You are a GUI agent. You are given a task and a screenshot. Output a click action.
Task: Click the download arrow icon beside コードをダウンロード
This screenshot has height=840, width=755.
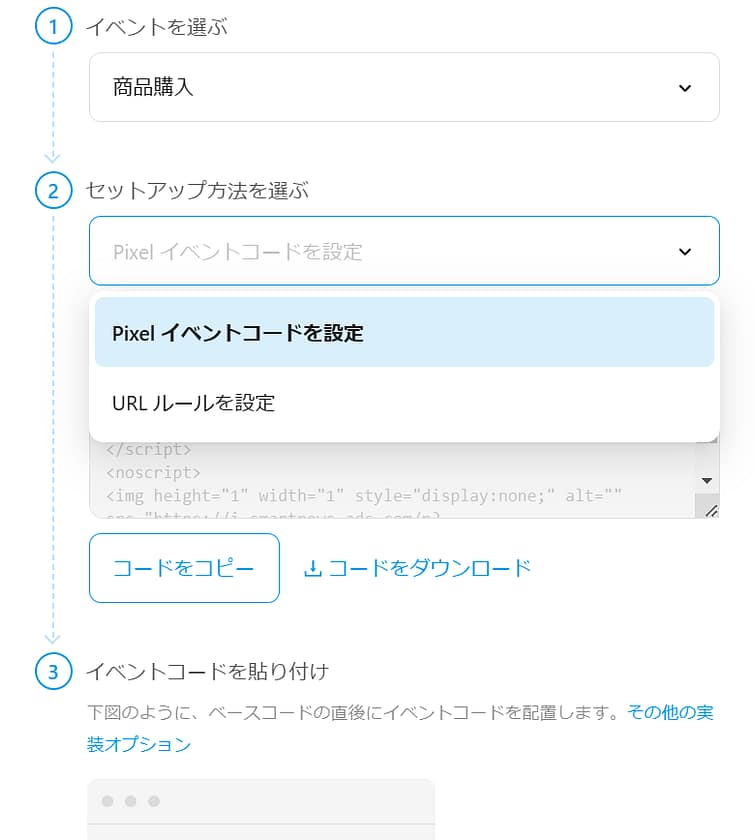pyautogui.click(x=313, y=569)
